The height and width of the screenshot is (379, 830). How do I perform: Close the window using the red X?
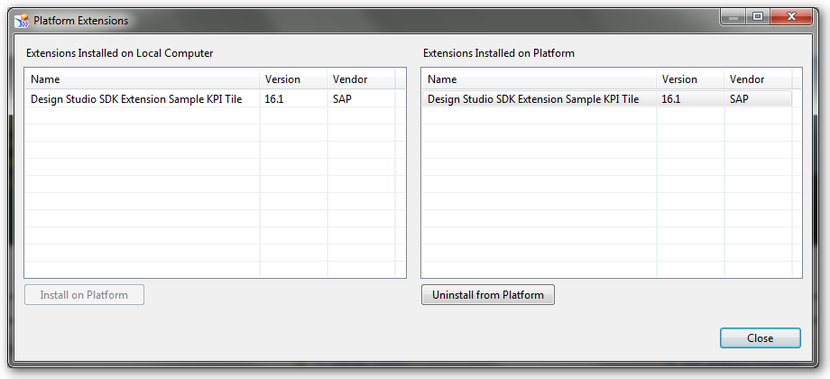791,17
